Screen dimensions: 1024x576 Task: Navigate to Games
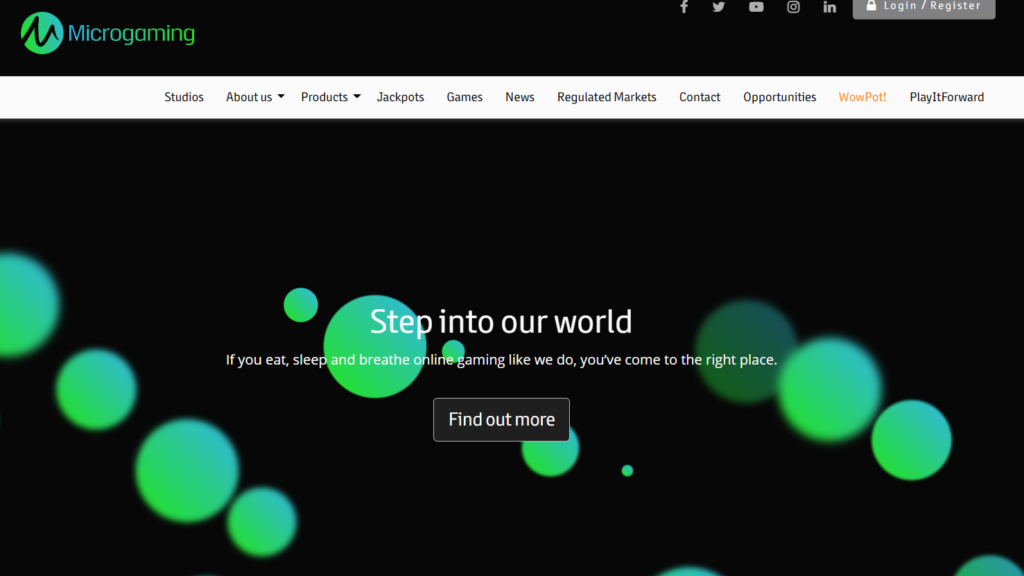click(464, 97)
